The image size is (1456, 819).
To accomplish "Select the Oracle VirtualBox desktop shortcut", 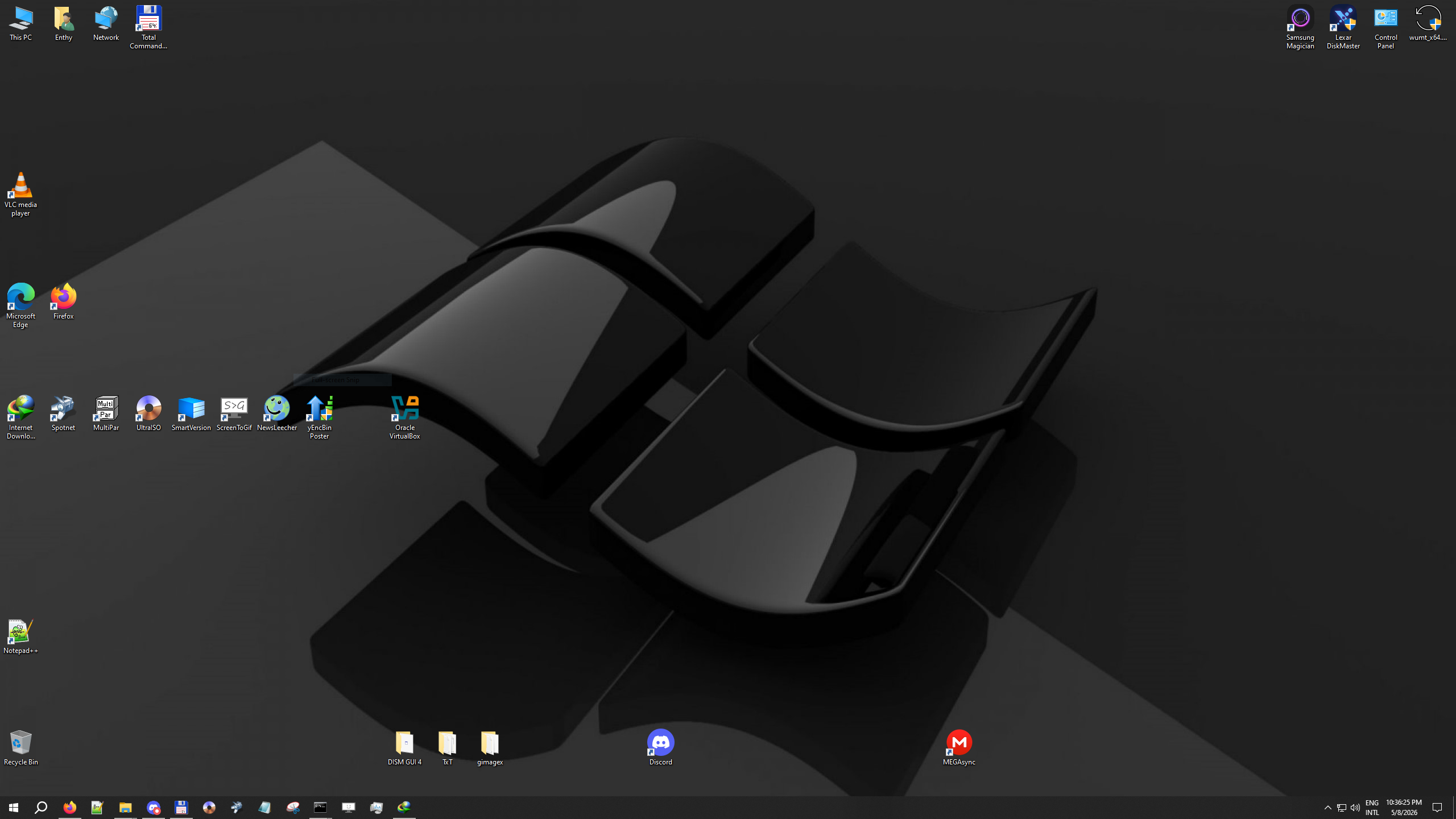I will [x=404, y=417].
